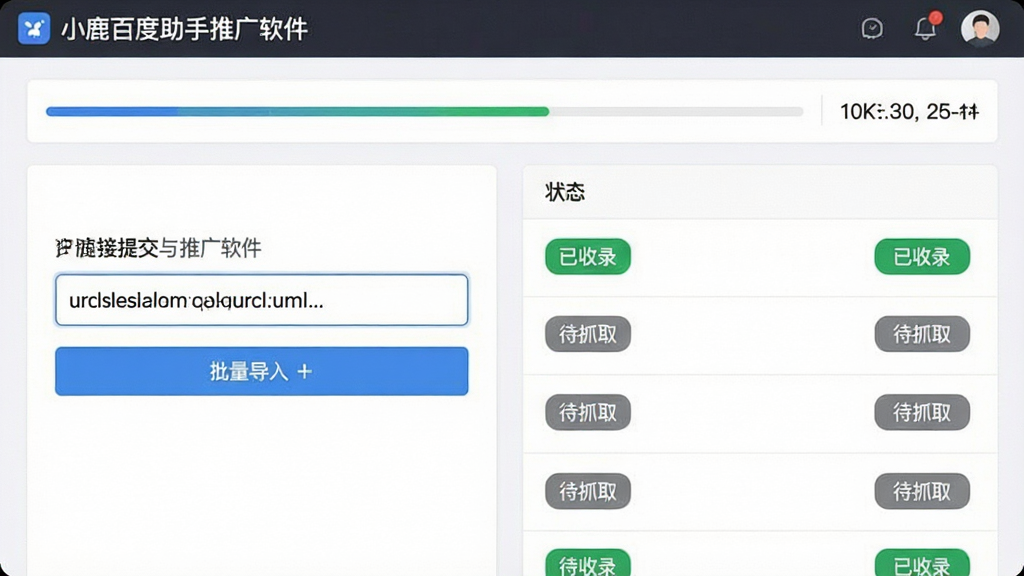
Task: Click the 小鹿百度助手推广软件 title text
Action: click(x=184, y=29)
